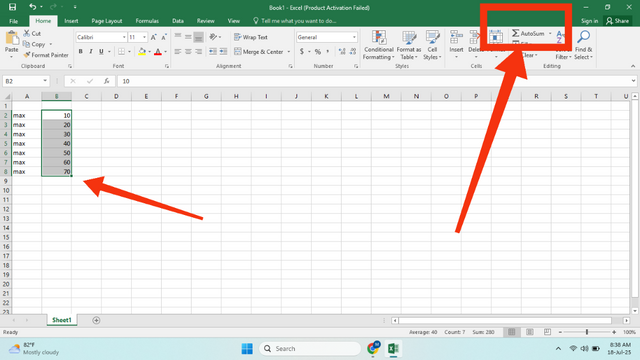
Task: Open the Name Box dropdown showing B2
Action: [x=45, y=81]
